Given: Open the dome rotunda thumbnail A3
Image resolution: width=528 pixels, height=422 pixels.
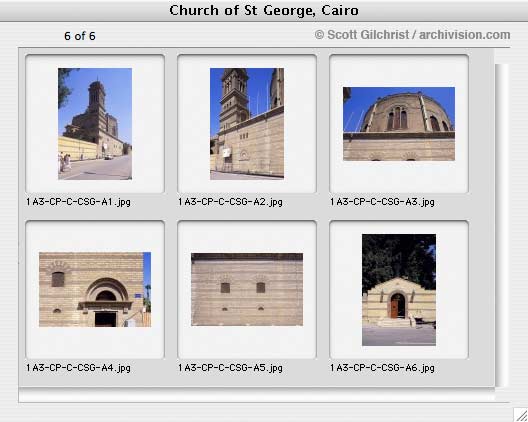Looking at the screenshot, I should (399, 124).
